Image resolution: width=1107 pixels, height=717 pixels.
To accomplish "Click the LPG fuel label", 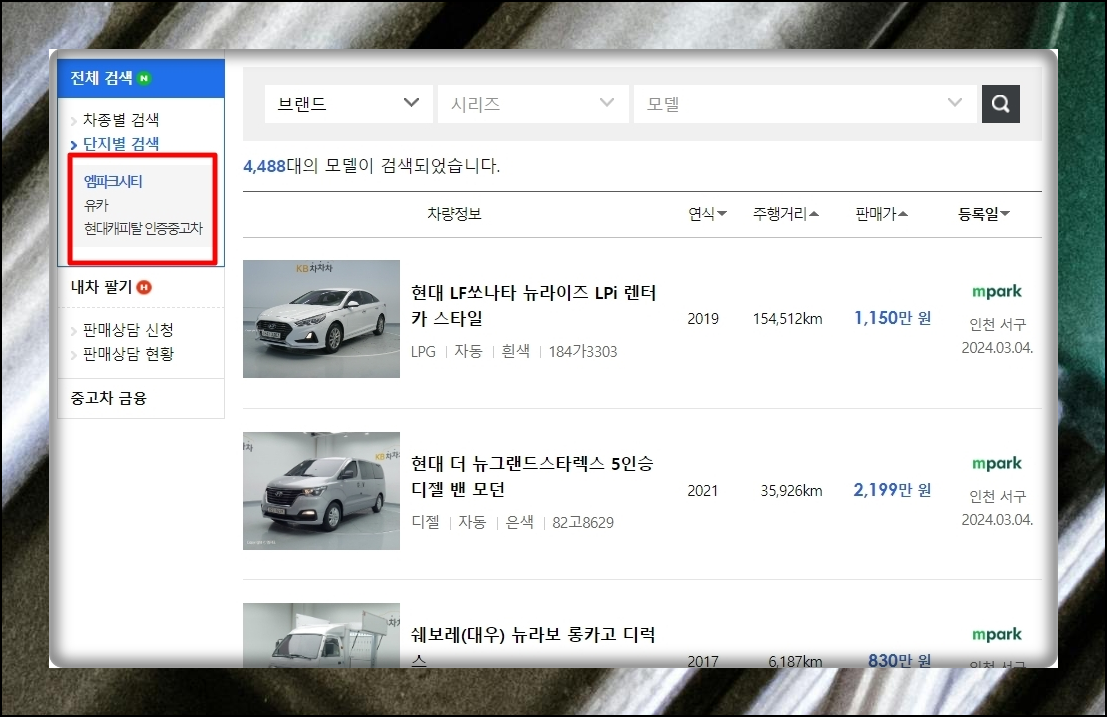I will [x=424, y=351].
